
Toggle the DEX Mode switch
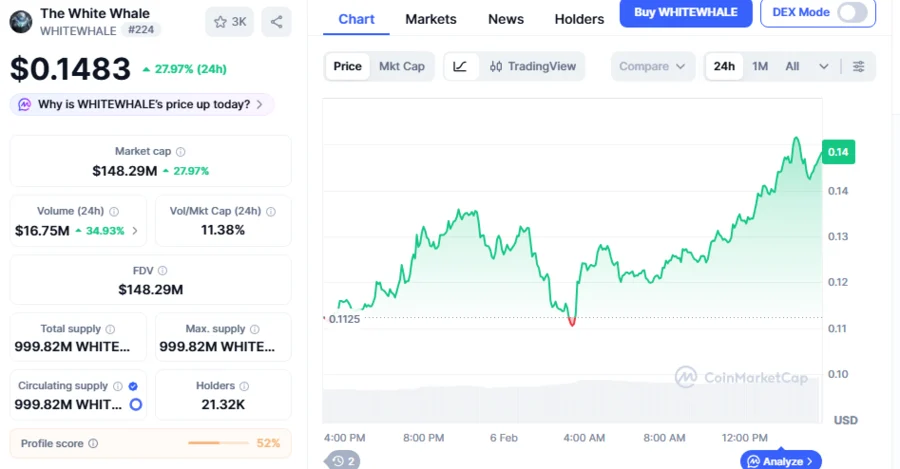point(851,13)
